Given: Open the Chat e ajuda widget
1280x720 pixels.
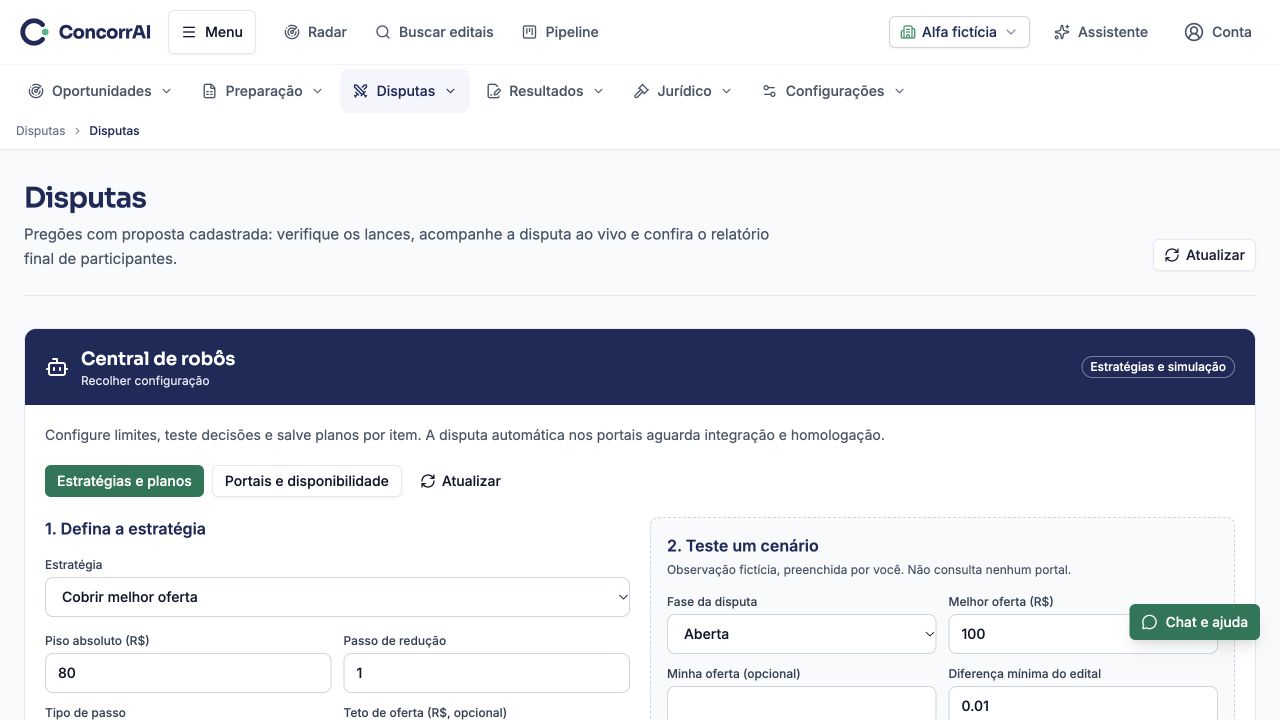Looking at the screenshot, I should coord(1194,622).
